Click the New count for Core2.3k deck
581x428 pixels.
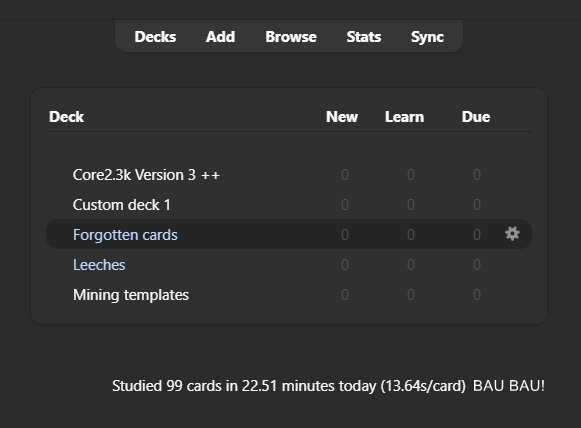point(345,175)
